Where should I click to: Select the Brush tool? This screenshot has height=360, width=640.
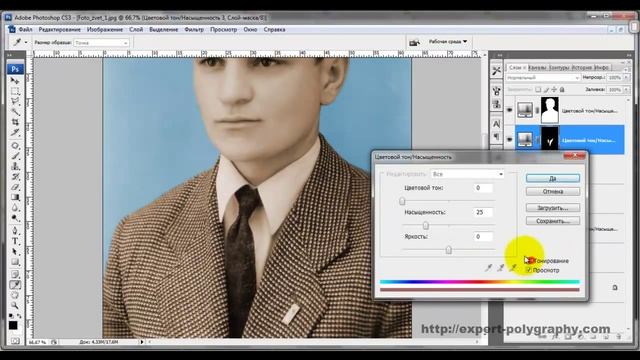(x=15, y=156)
